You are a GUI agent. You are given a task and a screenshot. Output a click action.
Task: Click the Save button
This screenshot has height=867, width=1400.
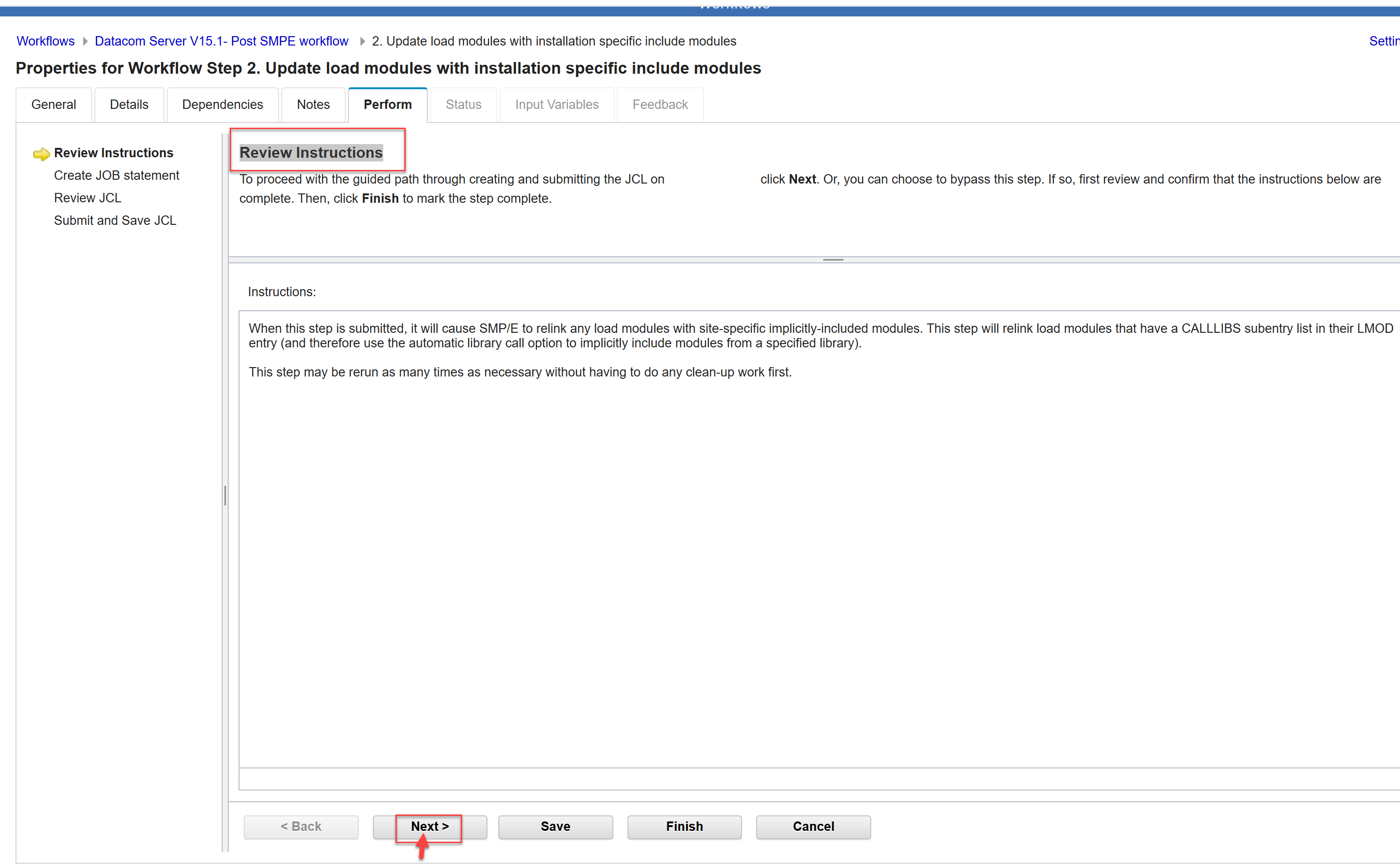[x=555, y=826]
